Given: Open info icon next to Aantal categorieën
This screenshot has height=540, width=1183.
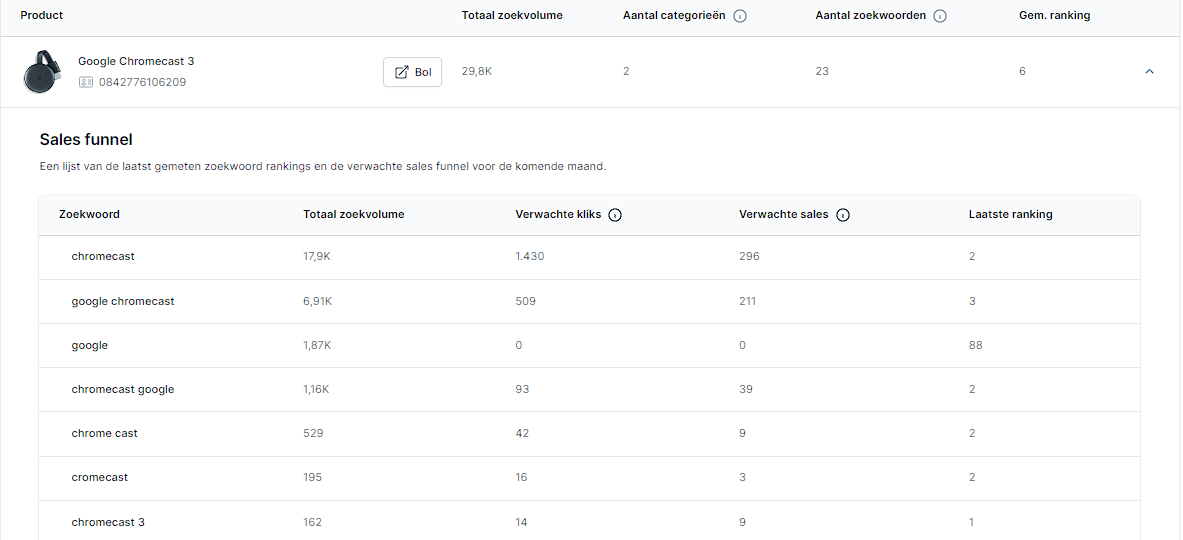Looking at the screenshot, I should pyautogui.click(x=740, y=16).
